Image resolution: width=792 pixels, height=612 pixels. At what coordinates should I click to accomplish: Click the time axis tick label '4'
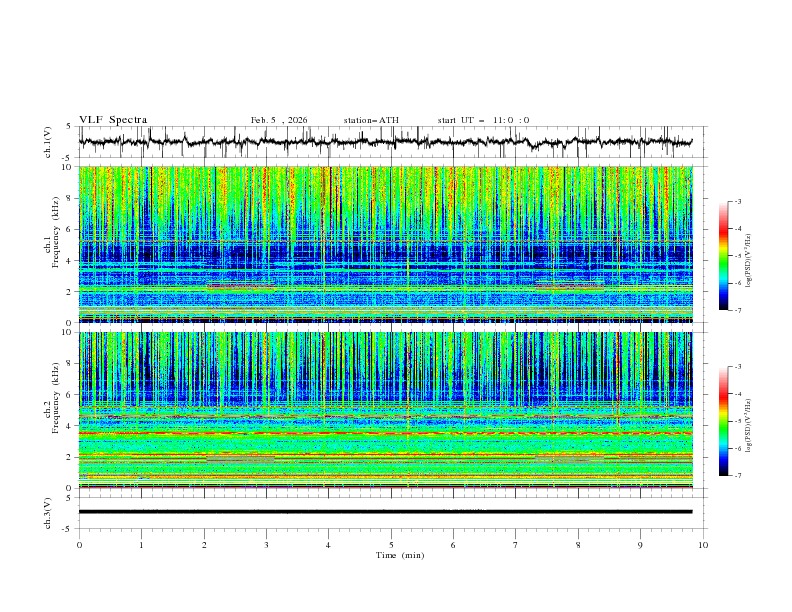click(x=329, y=545)
